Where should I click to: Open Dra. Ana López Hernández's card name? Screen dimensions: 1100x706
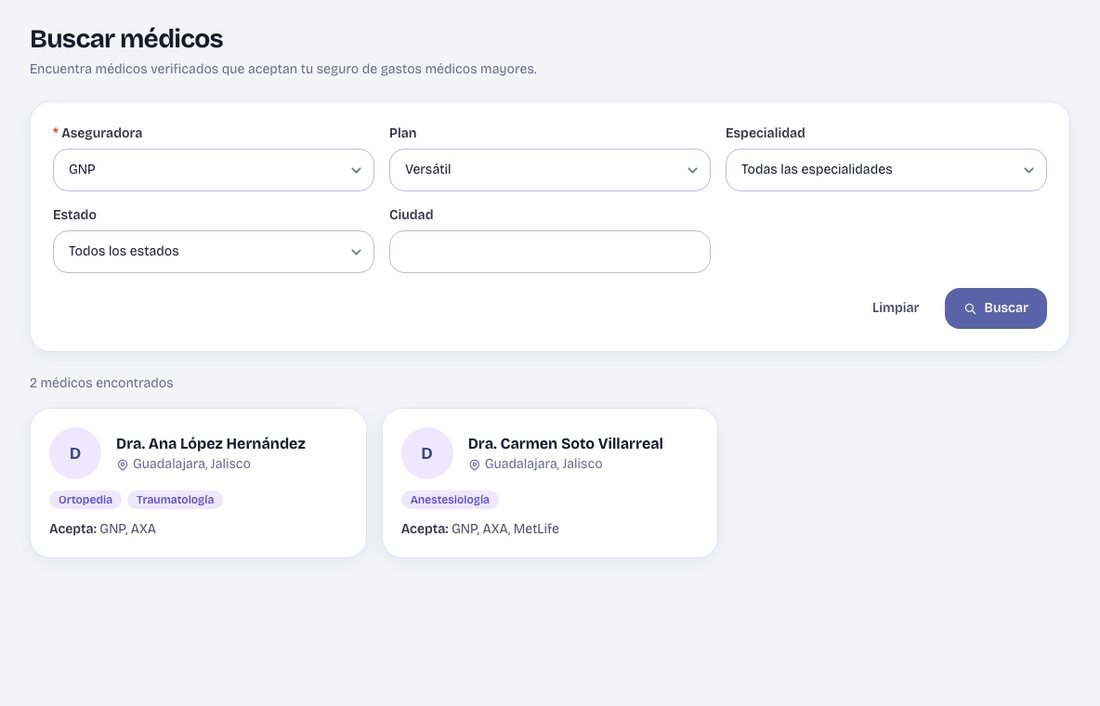[x=210, y=444]
